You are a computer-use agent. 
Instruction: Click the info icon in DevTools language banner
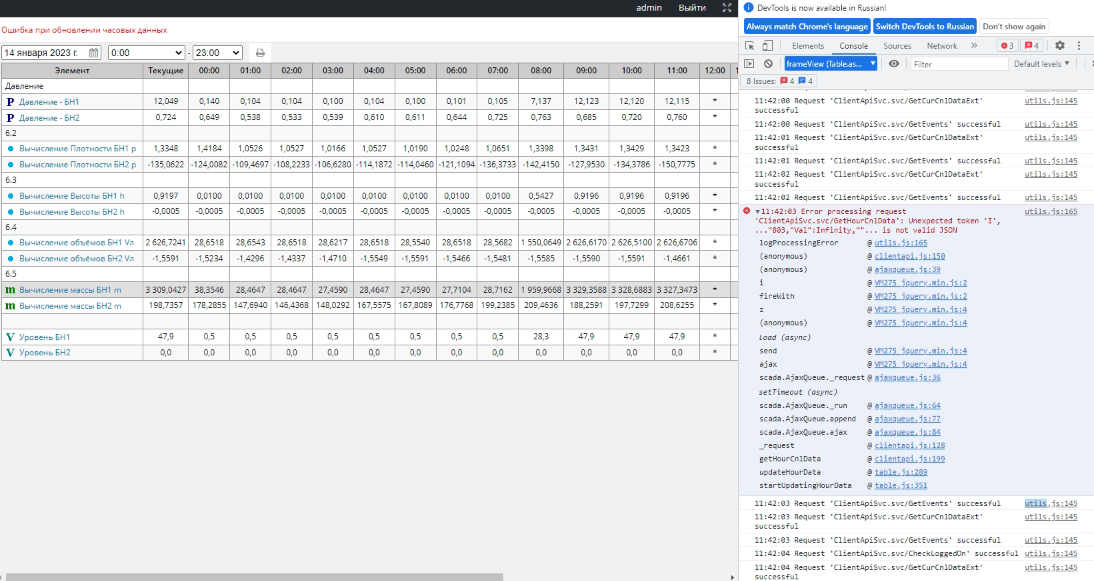click(748, 8)
